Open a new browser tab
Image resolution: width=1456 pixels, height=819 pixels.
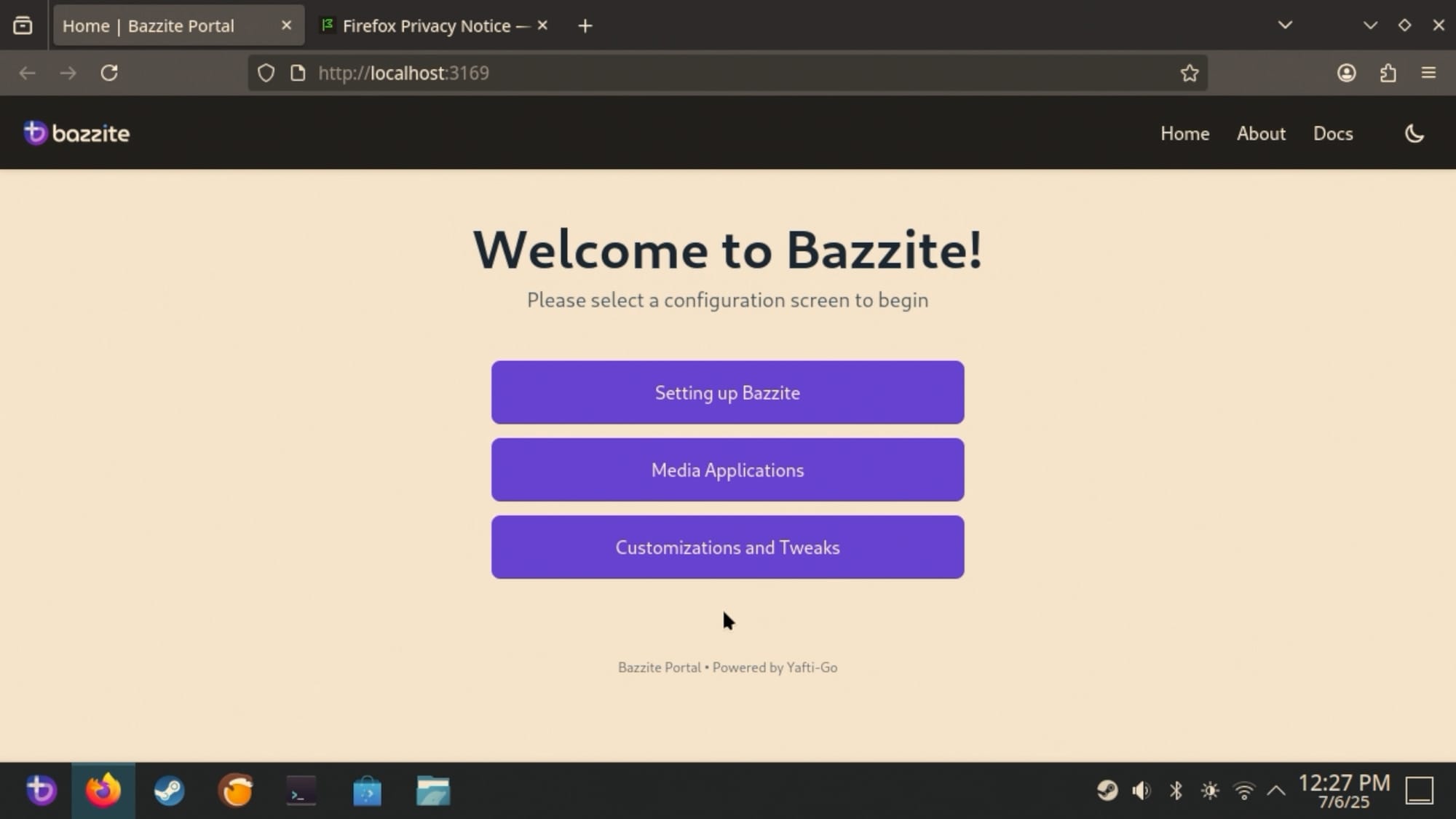click(585, 26)
